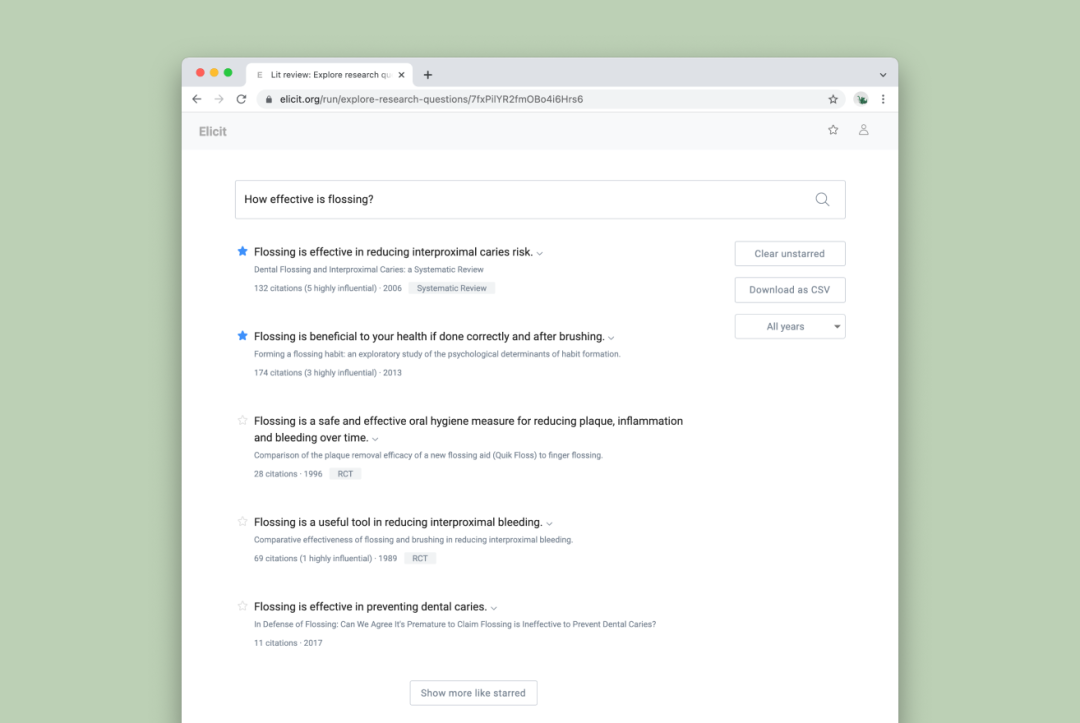The height and width of the screenshot is (723, 1080).
Task: Star the 'safe and effective oral hygiene' result
Action: click(242, 420)
